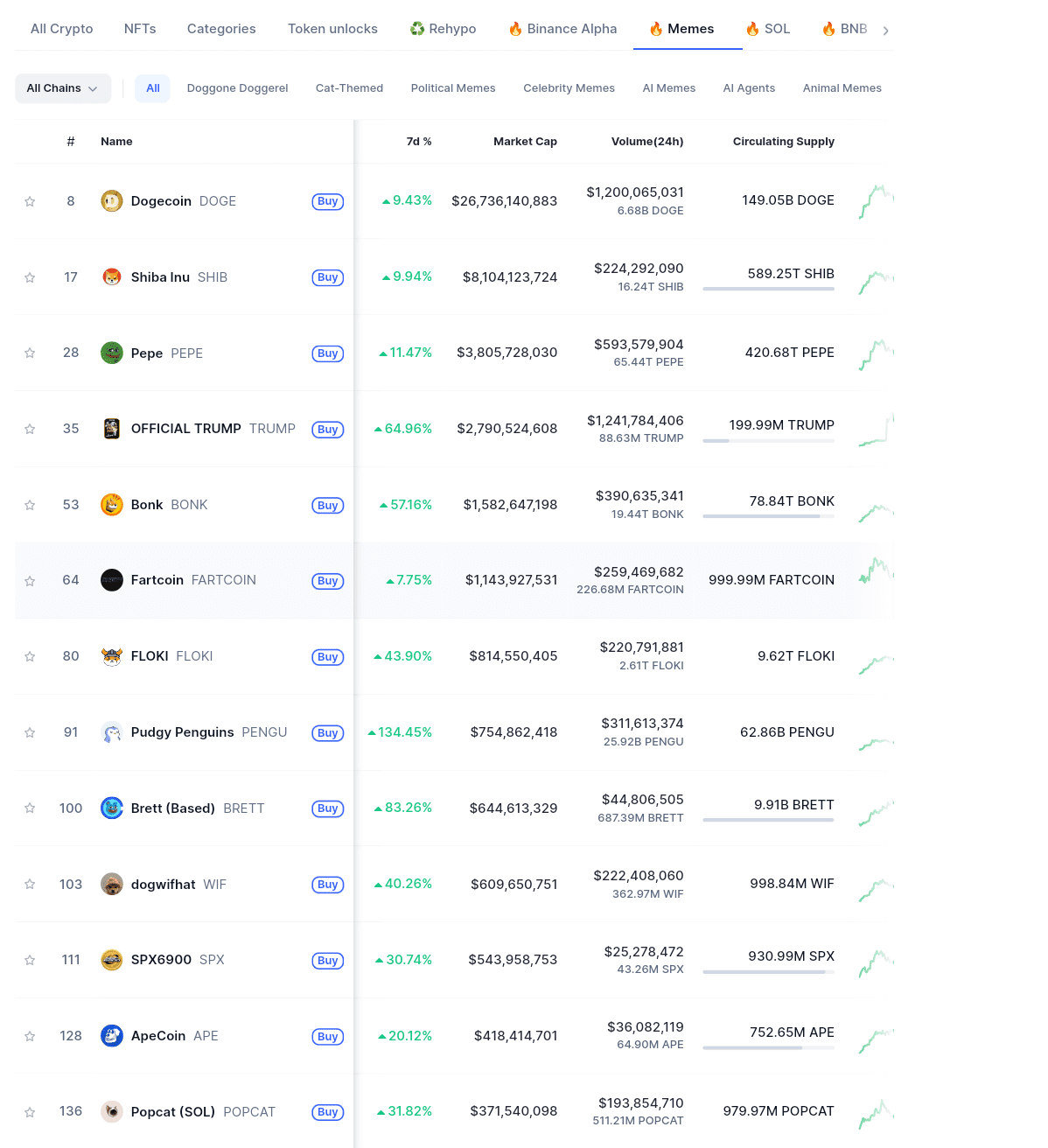The height and width of the screenshot is (1148, 1048).
Task: Expand more tabs with the right chevron arrow
Action: click(x=886, y=28)
